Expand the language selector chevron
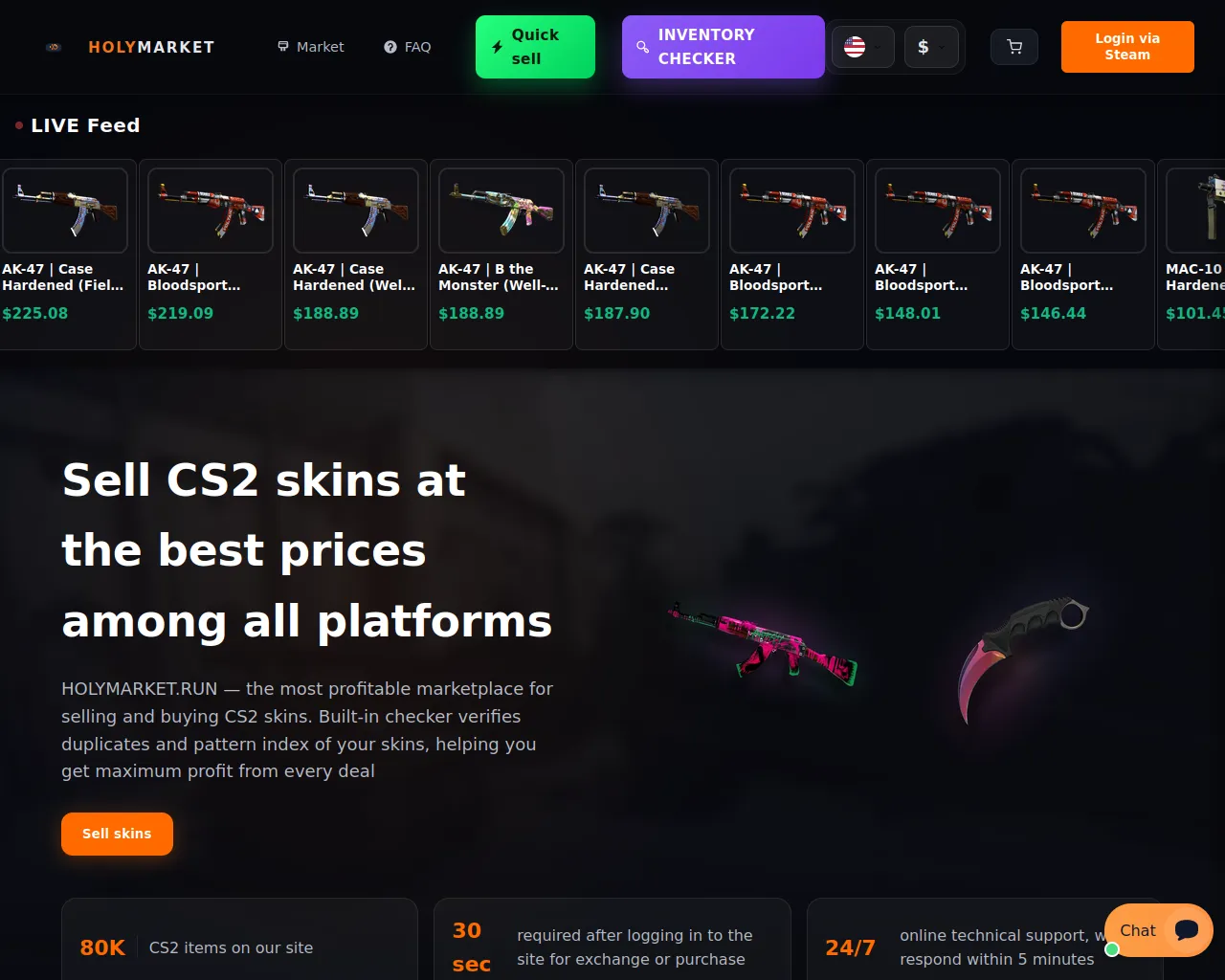1225x980 pixels. tap(878, 47)
